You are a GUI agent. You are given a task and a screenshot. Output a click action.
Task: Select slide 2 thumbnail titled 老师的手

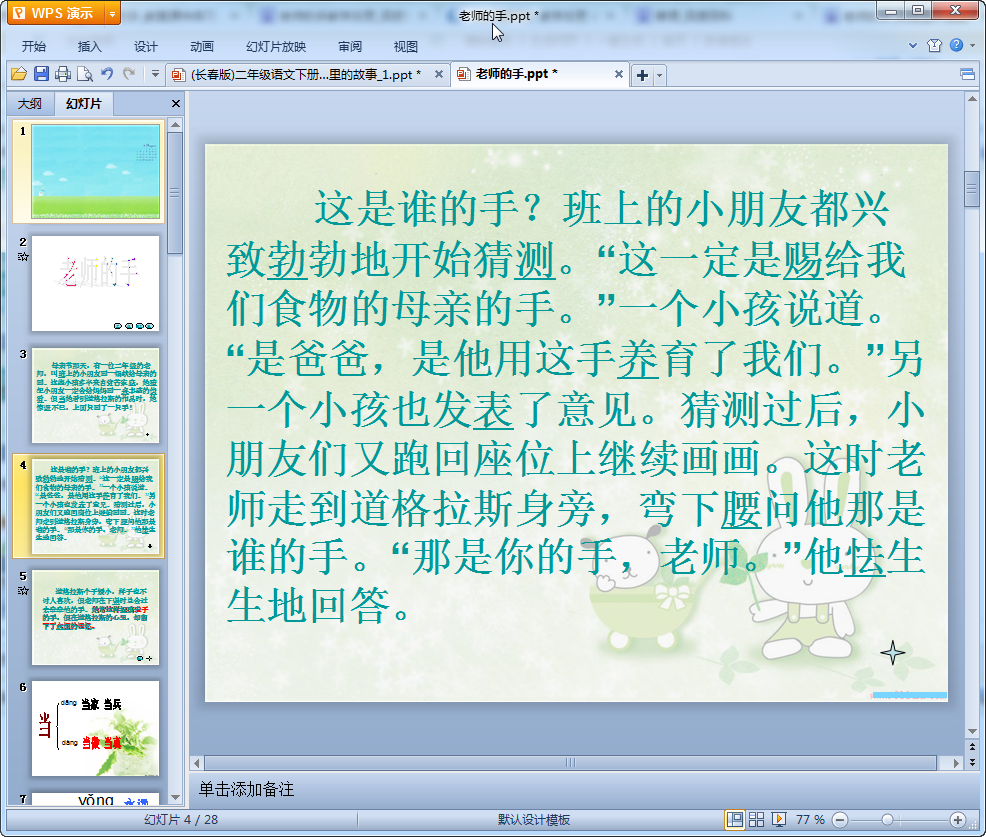pos(96,283)
